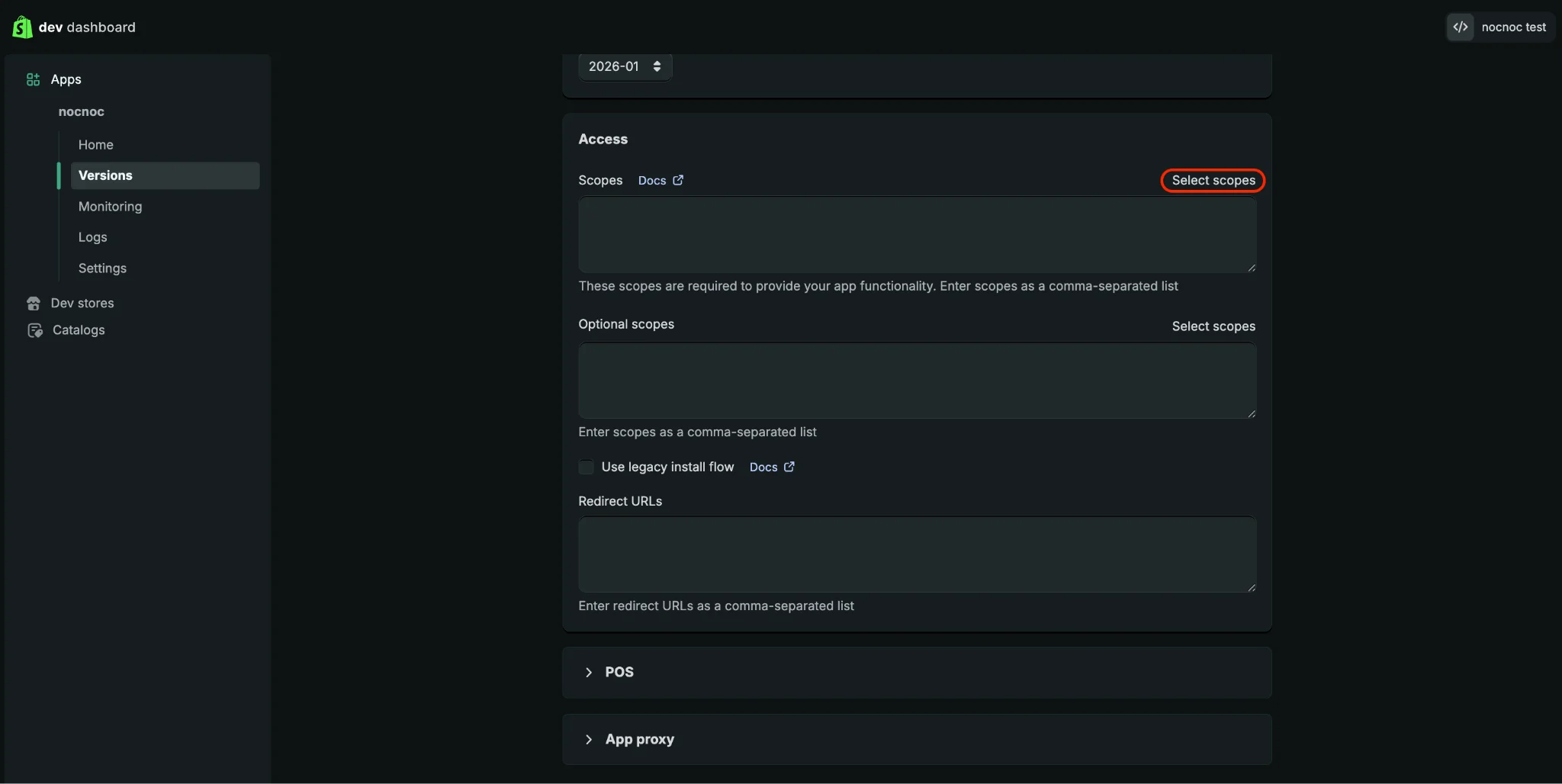Click external link icon next to Scopes Docs

click(678, 180)
